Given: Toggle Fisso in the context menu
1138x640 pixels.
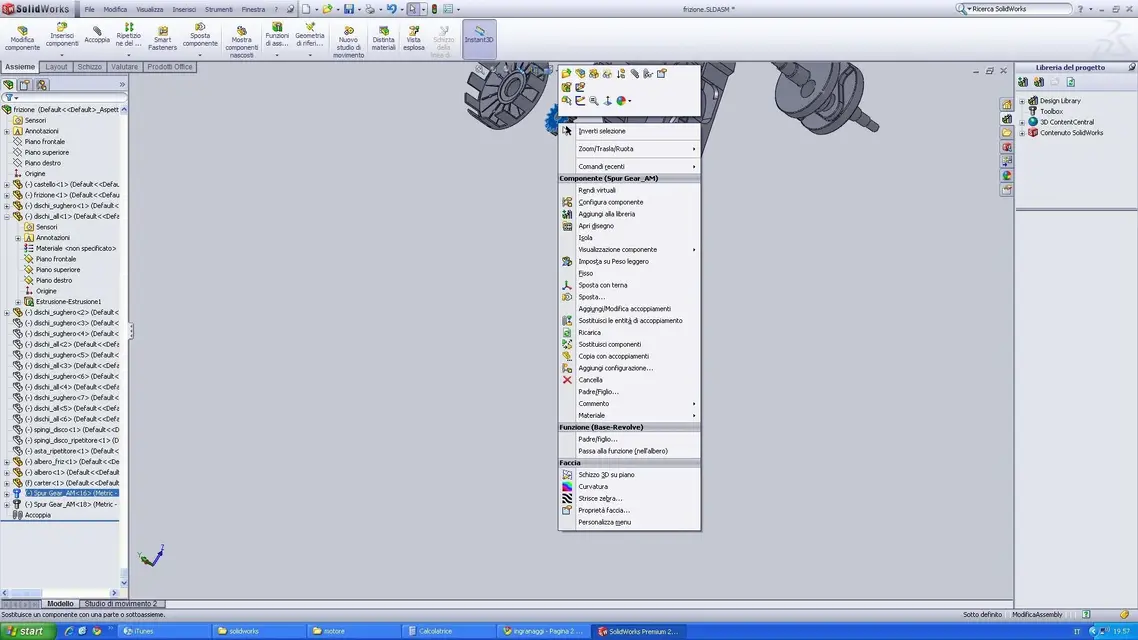Looking at the screenshot, I should (585, 273).
